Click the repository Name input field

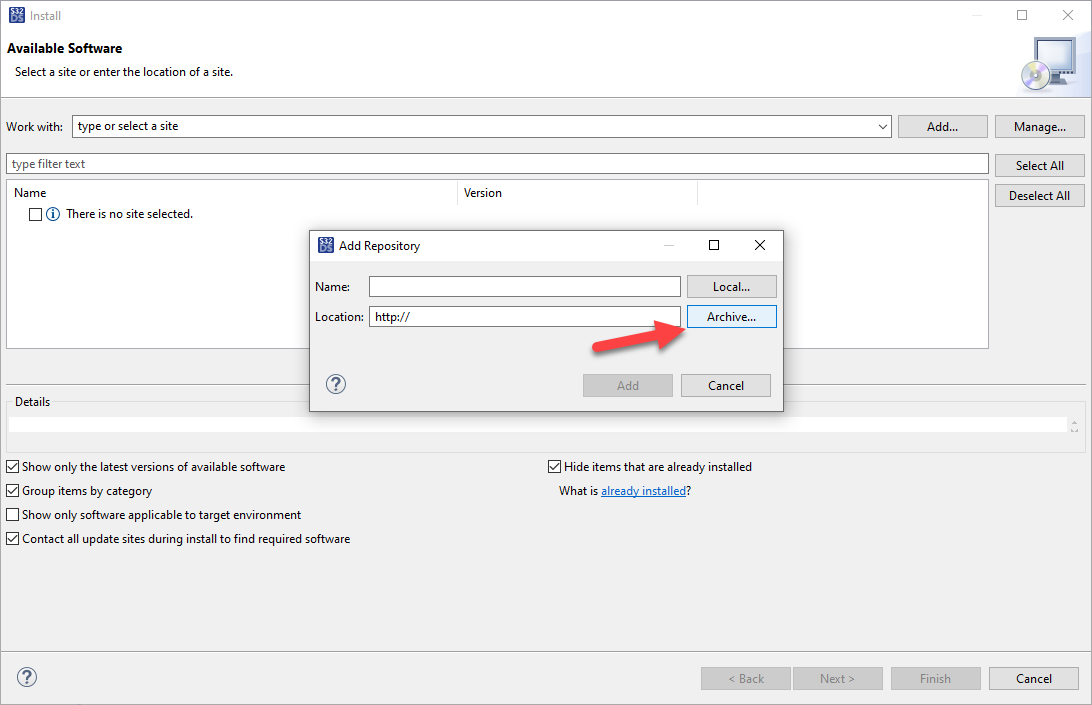click(524, 286)
